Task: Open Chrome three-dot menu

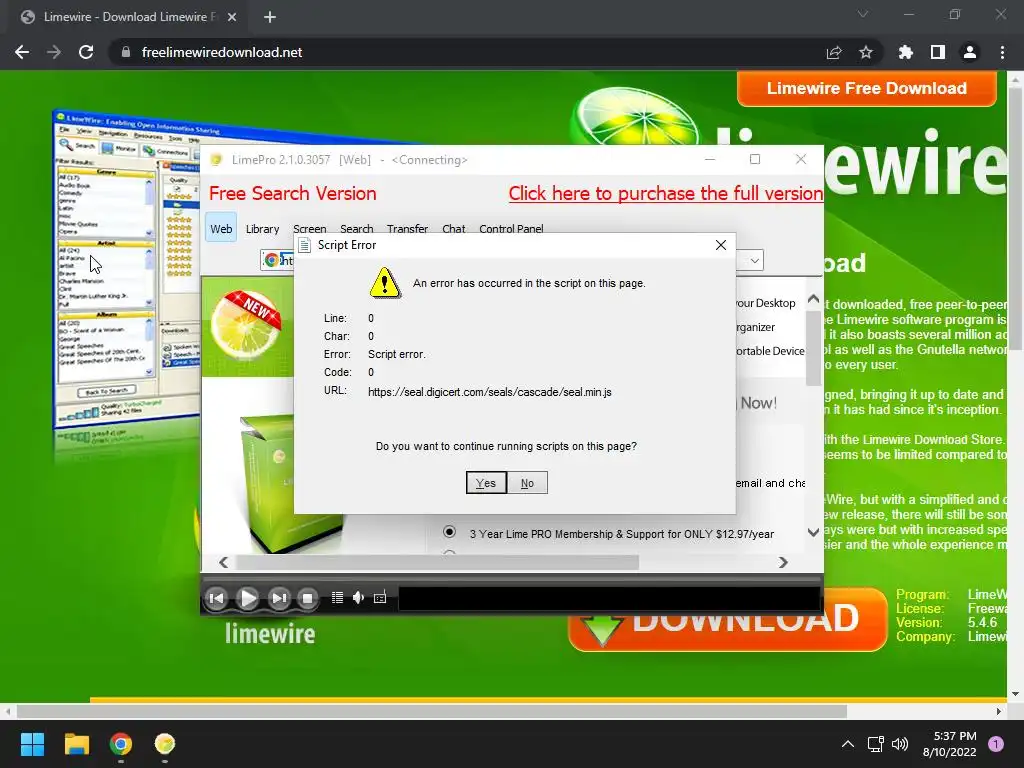Action: click(1002, 52)
